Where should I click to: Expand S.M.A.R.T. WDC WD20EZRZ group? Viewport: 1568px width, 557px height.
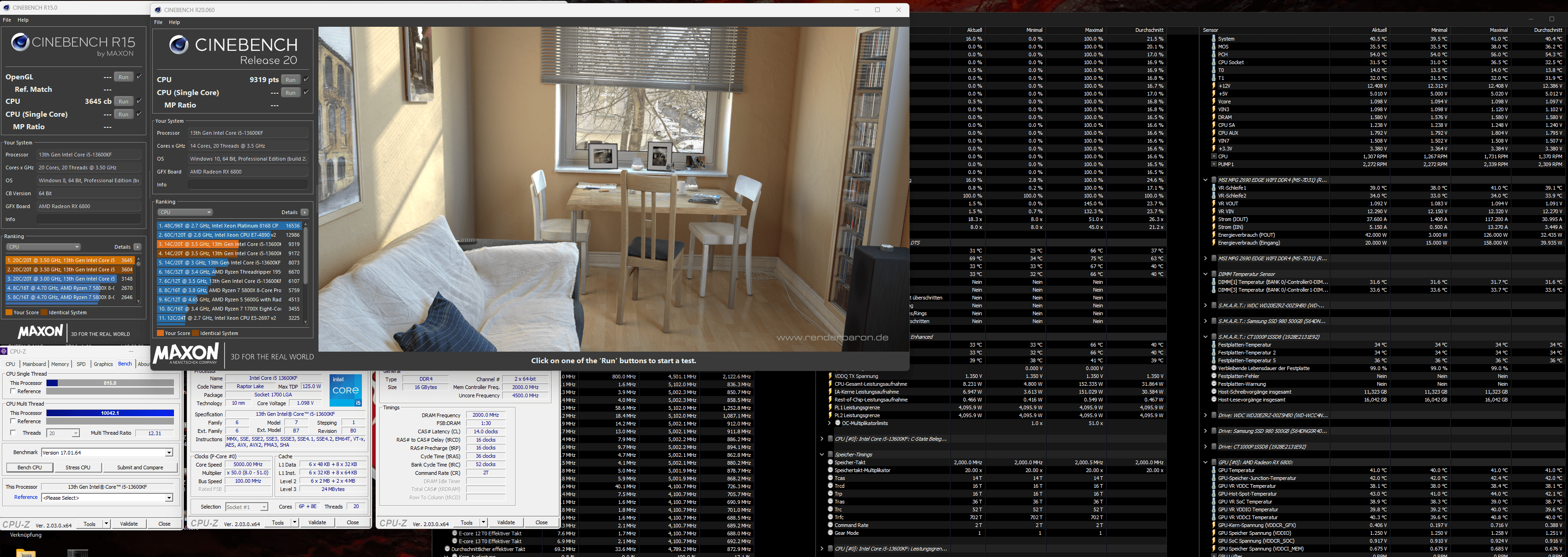coord(1205,305)
